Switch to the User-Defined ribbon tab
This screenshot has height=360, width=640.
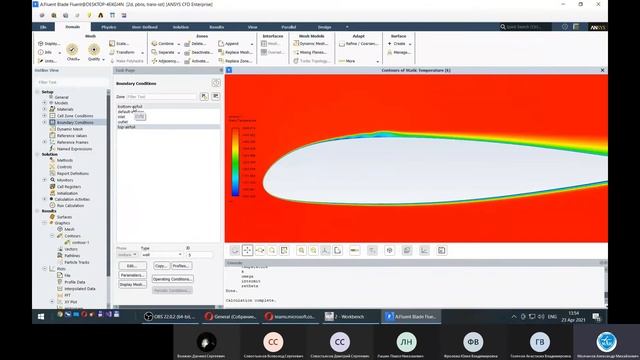click(144, 27)
